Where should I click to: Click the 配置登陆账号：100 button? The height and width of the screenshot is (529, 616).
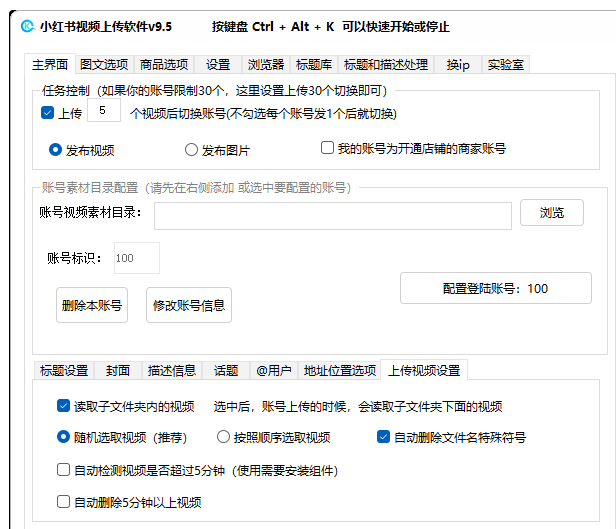495,288
